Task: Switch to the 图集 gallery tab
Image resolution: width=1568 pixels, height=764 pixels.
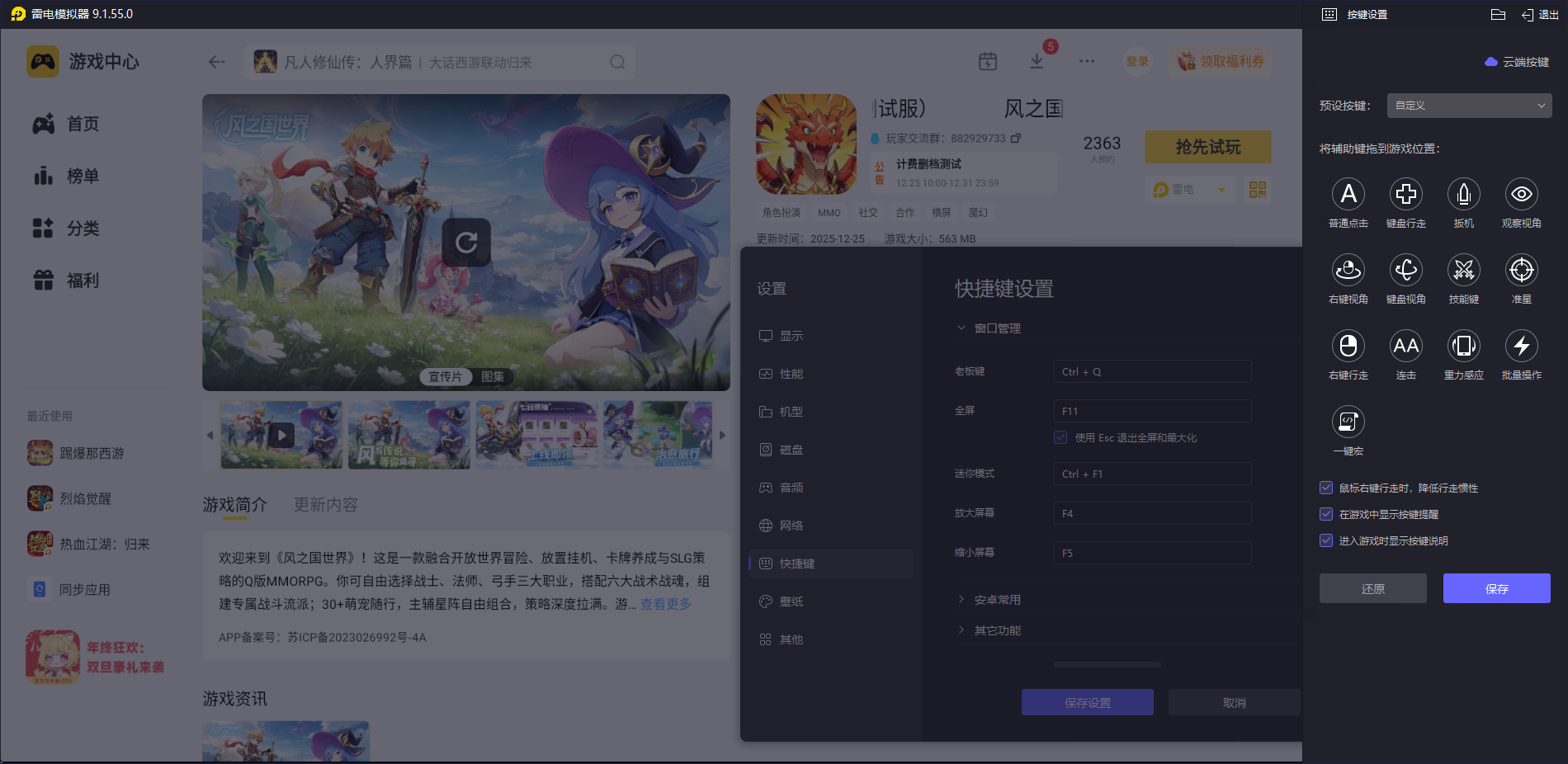Action: (x=493, y=376)
